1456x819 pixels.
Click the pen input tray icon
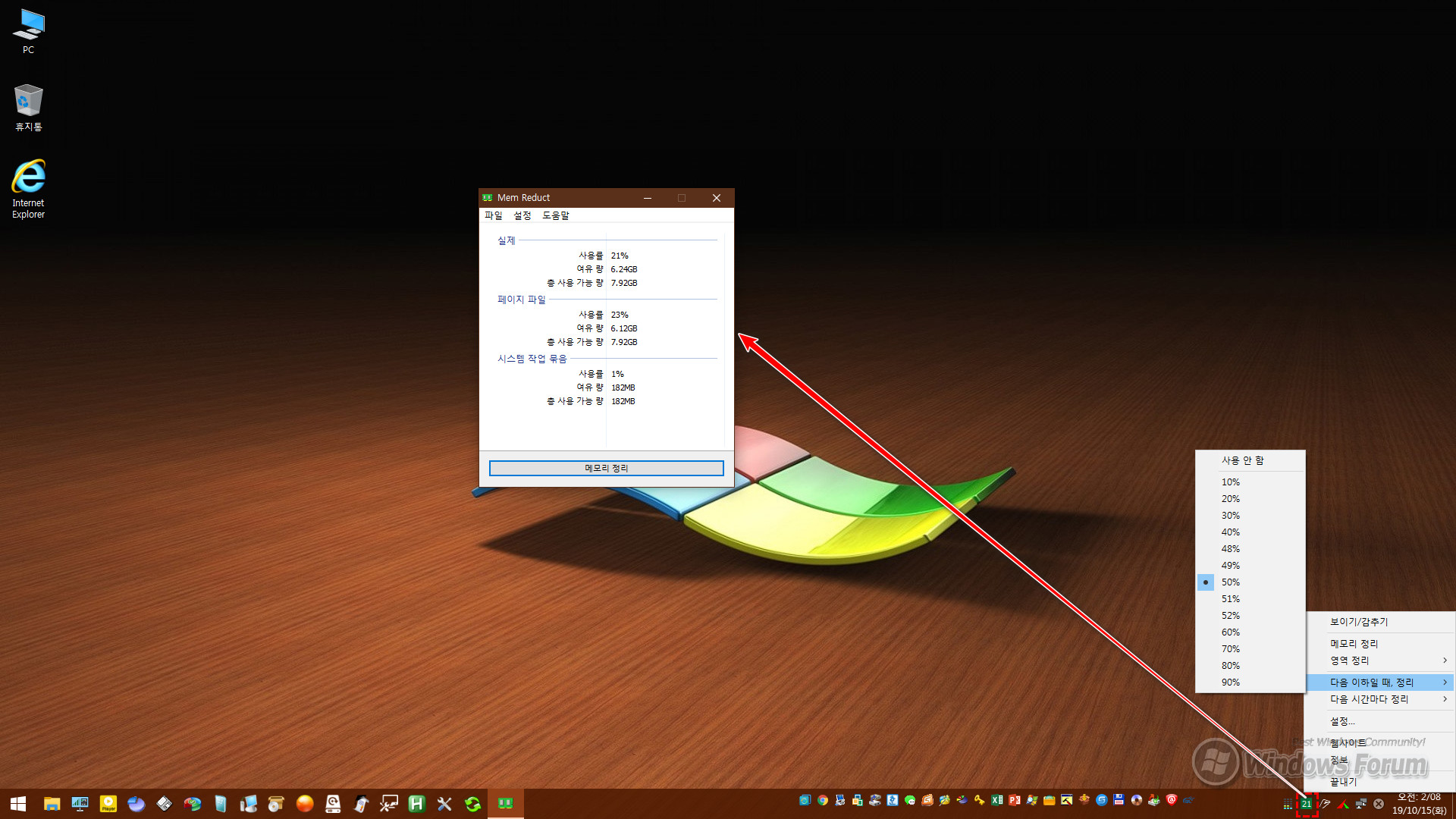(1325, 804)
